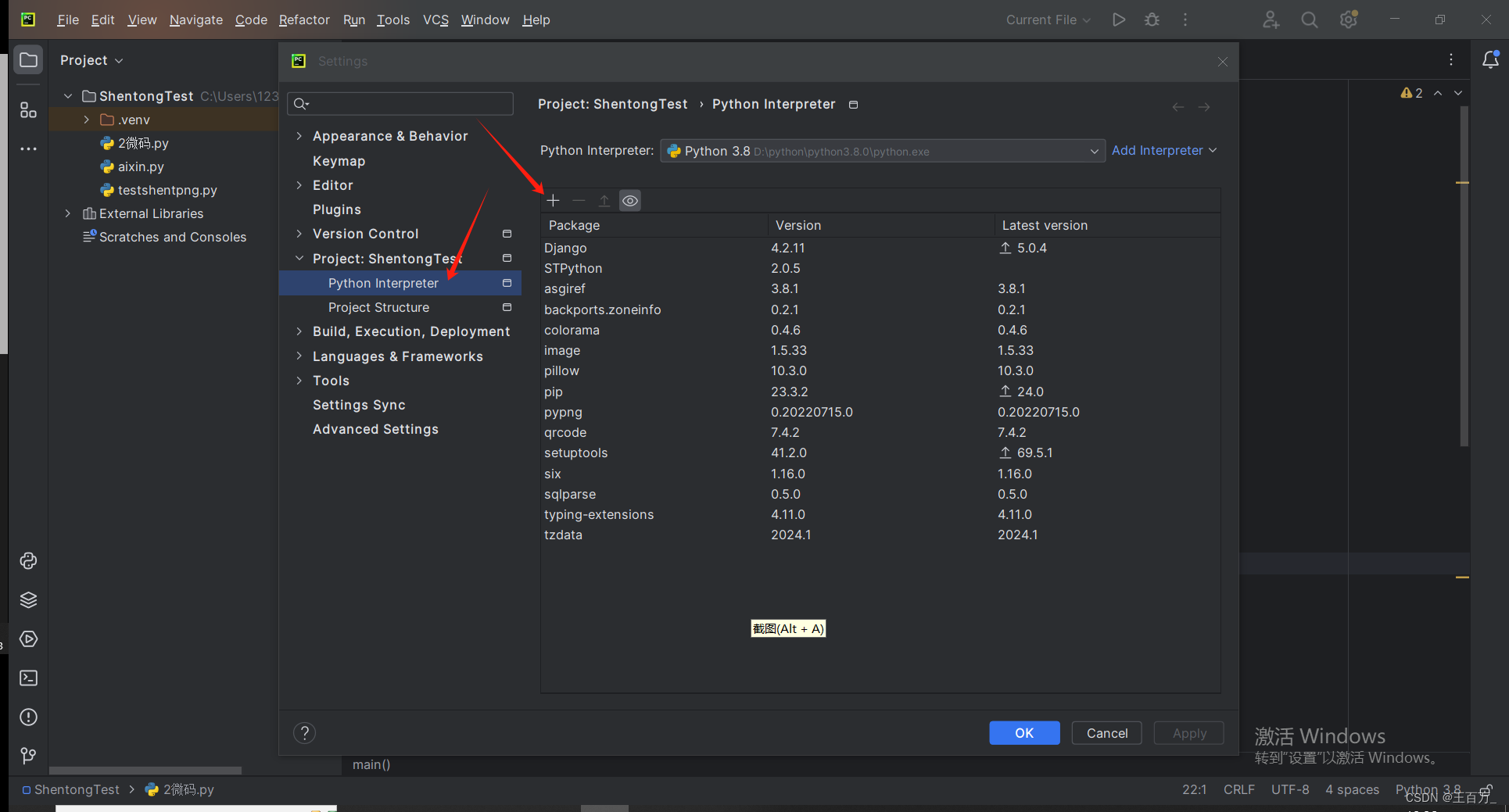Image resolution: width=1509 pixels, height=812 pixels.
Task: Open the VCS menu
Action: [435, 20]
